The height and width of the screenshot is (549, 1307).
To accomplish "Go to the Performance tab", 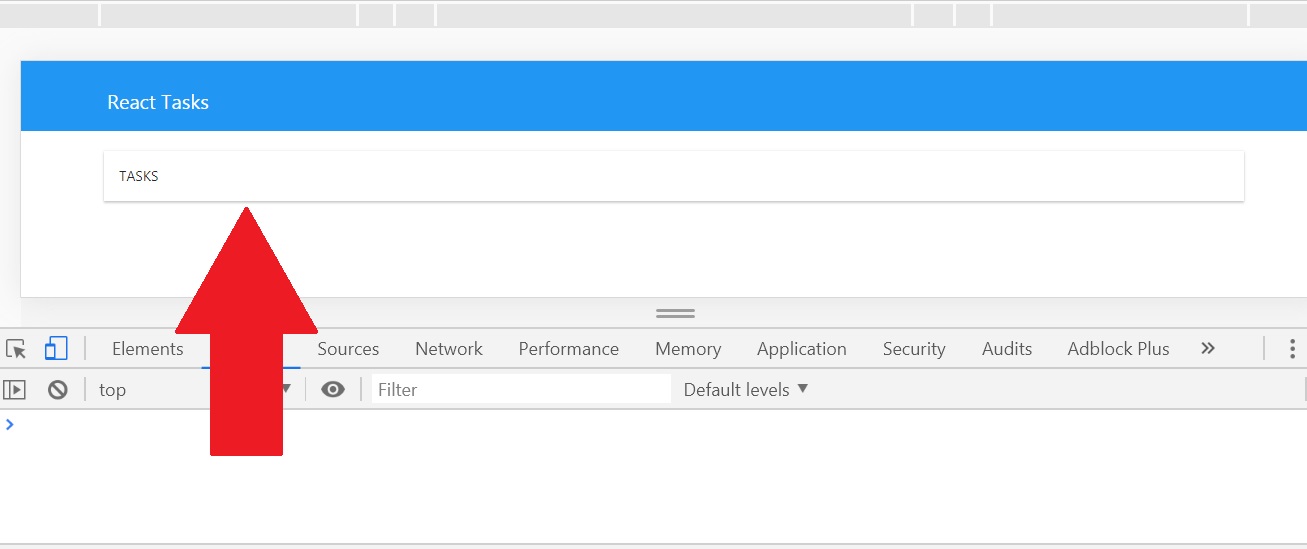I will (568, 349).
